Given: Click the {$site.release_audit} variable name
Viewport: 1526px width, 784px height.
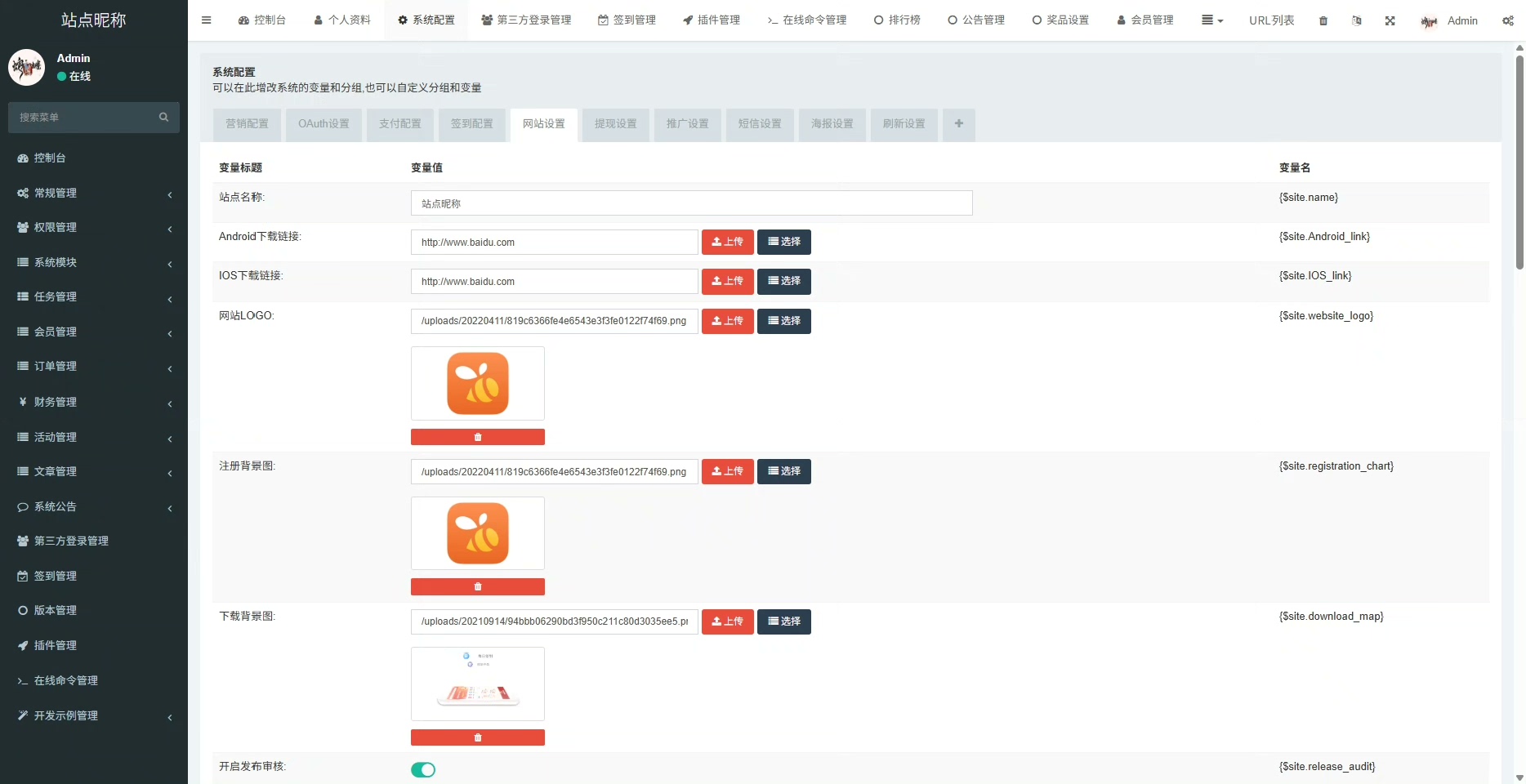Looking at the screenshot, I should [1327, 767].
